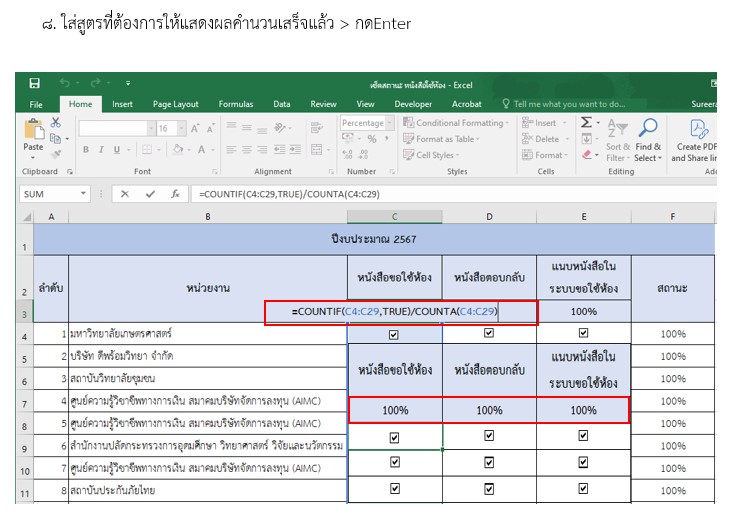Open Insert Function via the fx icon

174,194
